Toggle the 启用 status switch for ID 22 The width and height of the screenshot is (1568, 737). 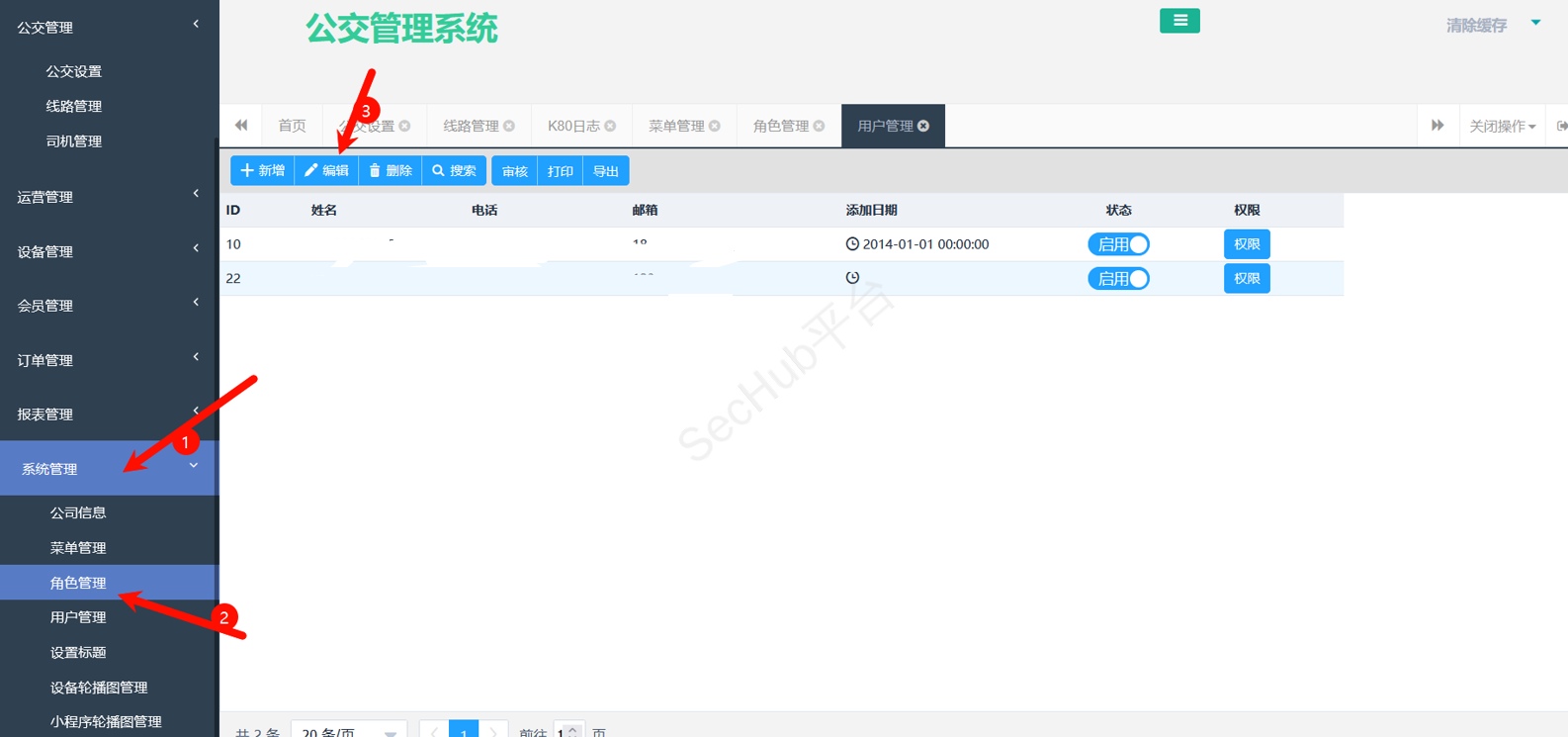click(1118, 279)
